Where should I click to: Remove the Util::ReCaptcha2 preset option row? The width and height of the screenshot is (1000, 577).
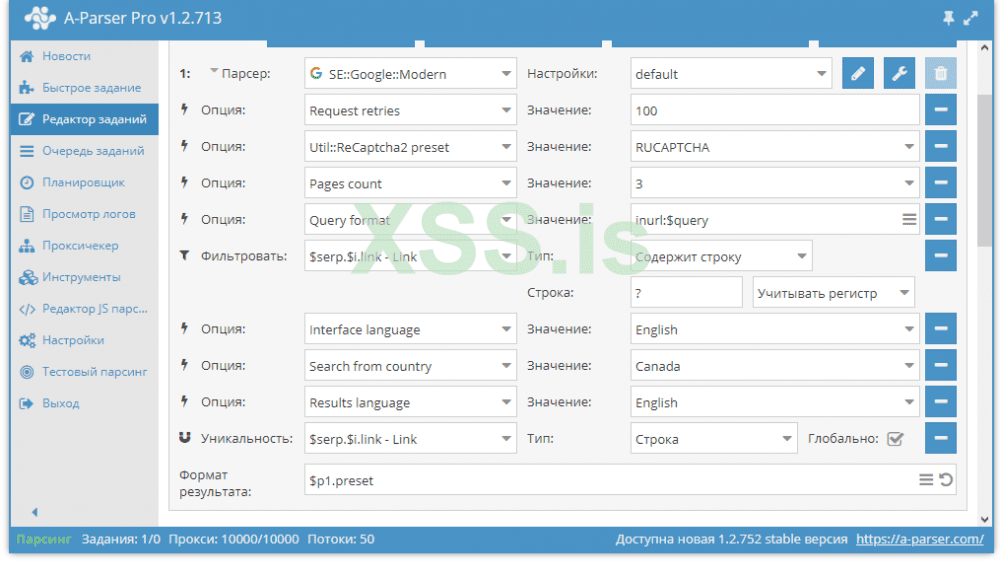click(941, 146)
